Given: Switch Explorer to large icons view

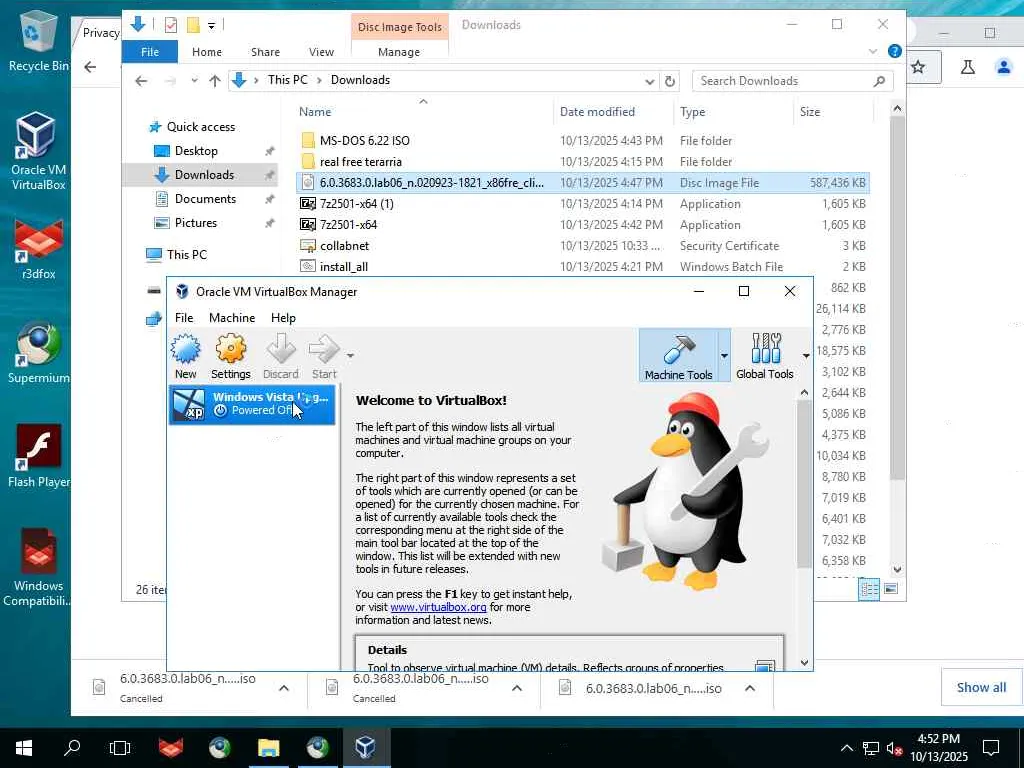Looking at the screenshot, I should [x=891, y=589].
